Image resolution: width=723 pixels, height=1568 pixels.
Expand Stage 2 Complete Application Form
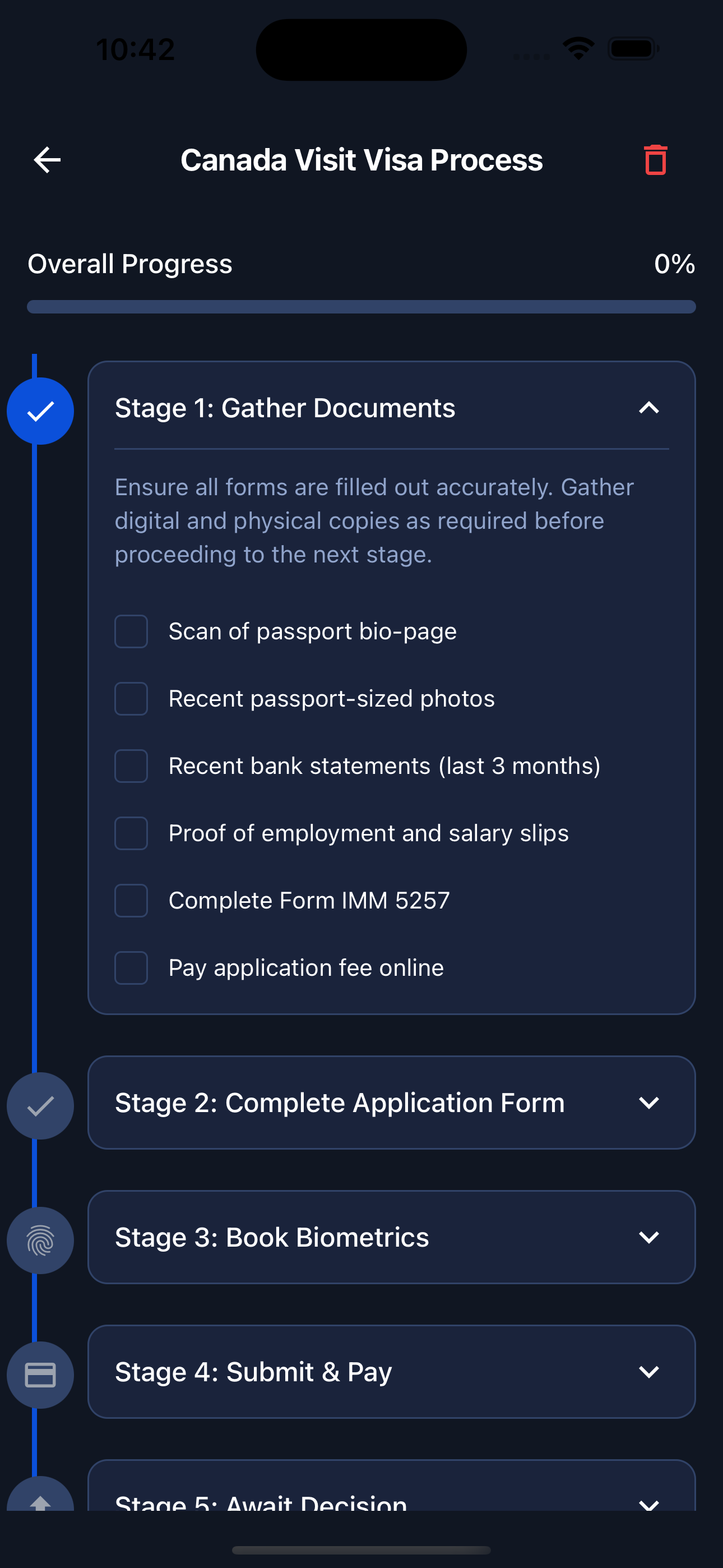point(649,1103)
